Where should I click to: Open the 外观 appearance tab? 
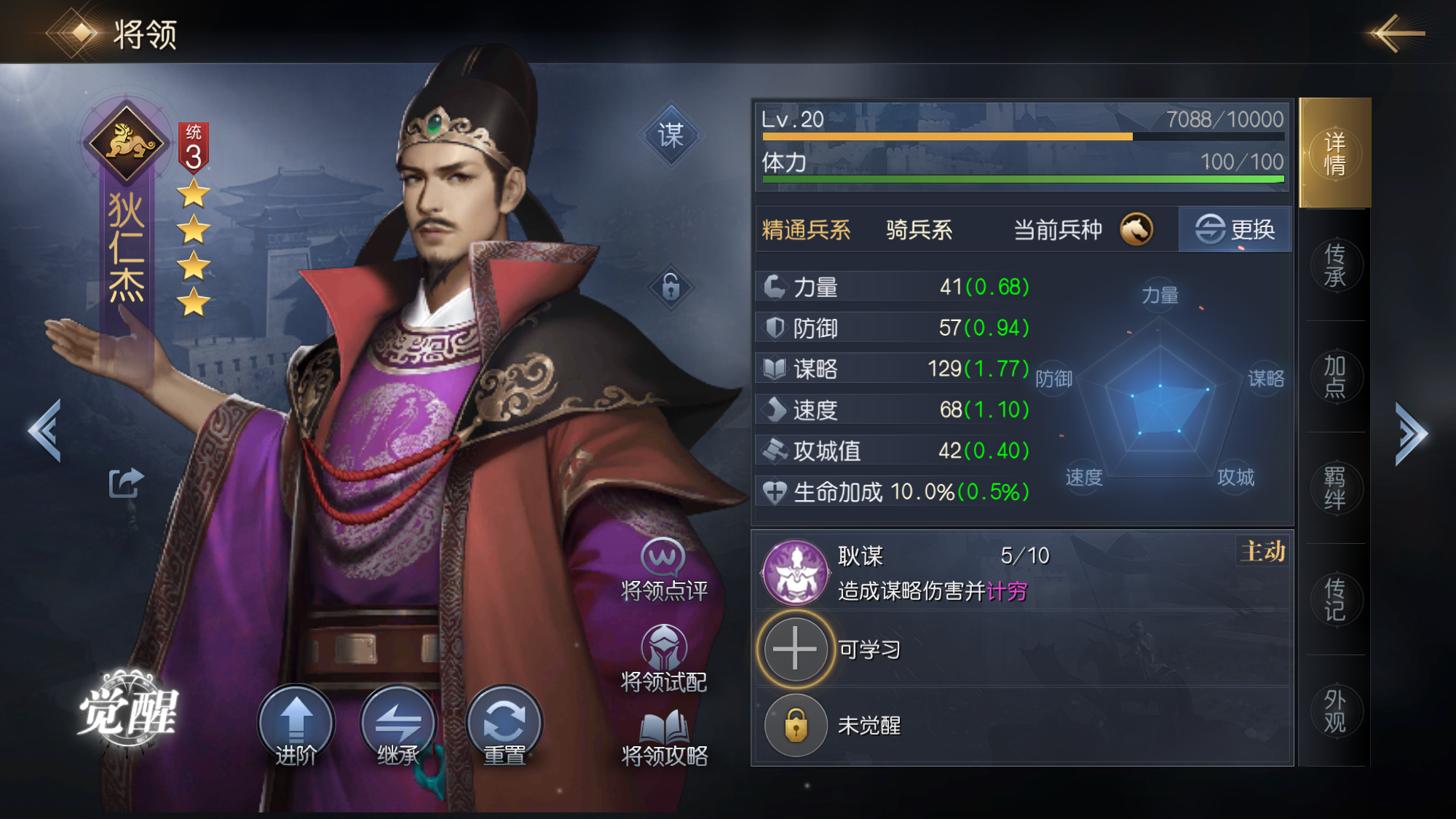click(x=1334, y=711)
